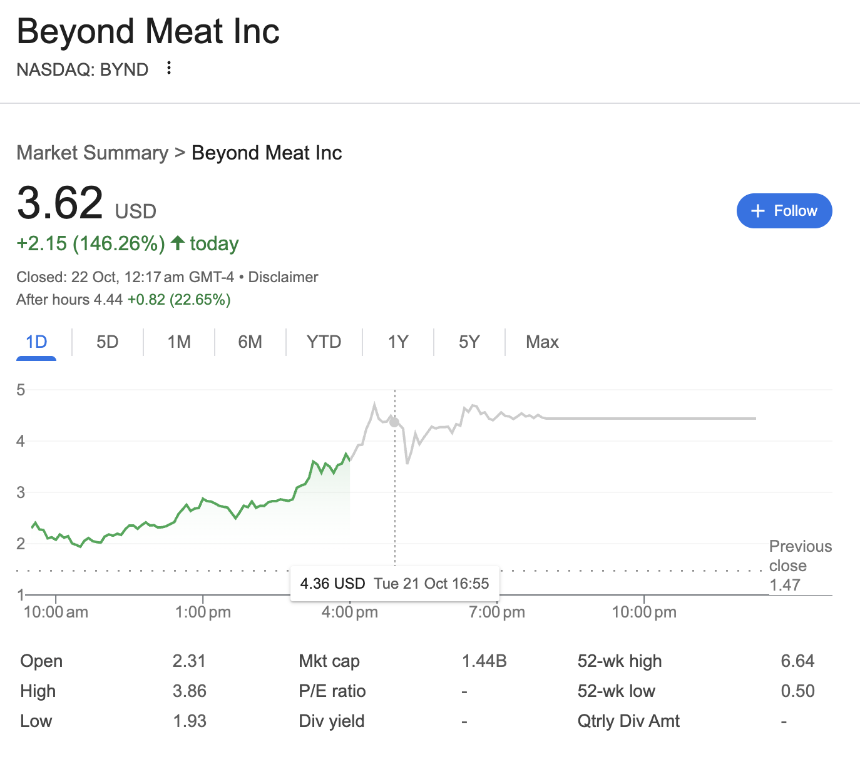Image resolution: width=860 pixels, height=757 pixels.
Task: Click the green up arrow next to today
Action: click(178, 243)
